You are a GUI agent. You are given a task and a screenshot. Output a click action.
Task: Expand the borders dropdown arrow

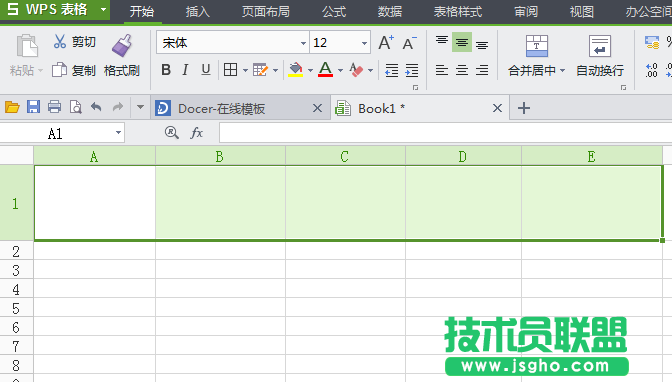pos(245,70)
